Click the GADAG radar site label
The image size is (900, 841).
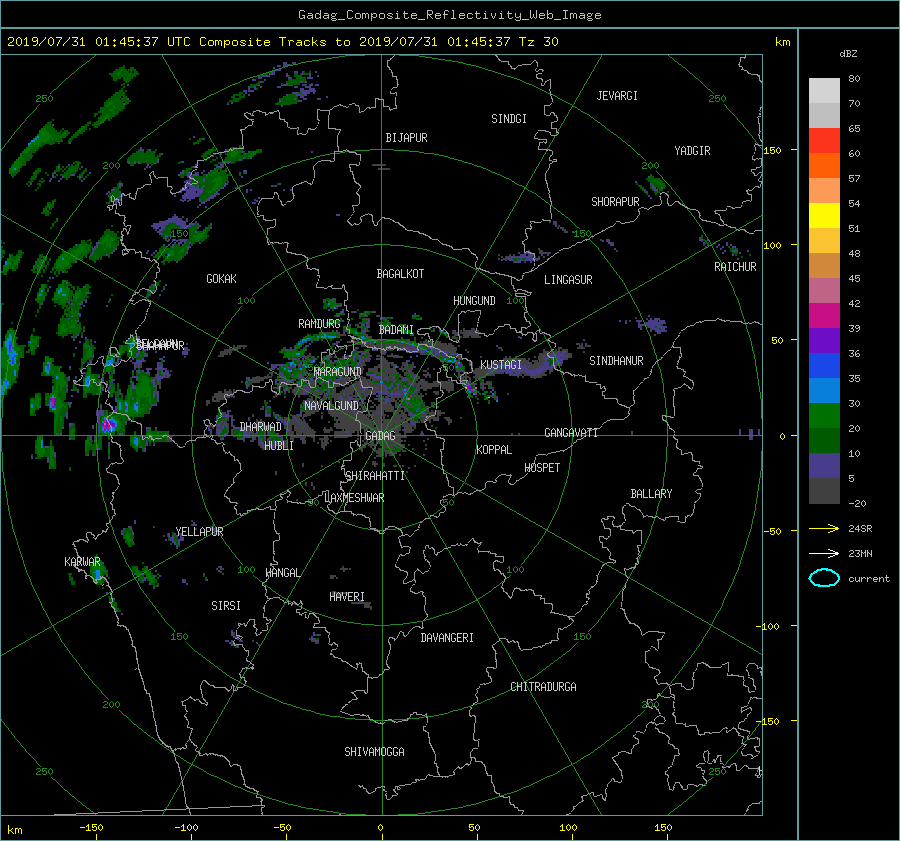click(x=380, y=436)
